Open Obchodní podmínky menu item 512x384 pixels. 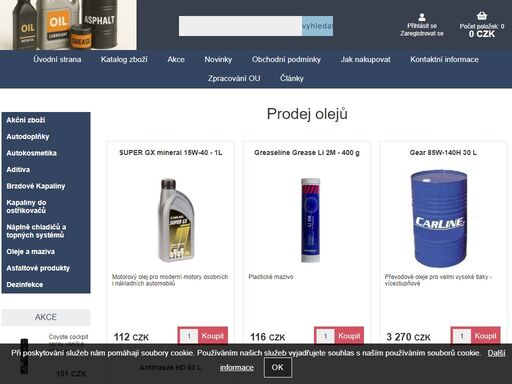pos(286,60)
